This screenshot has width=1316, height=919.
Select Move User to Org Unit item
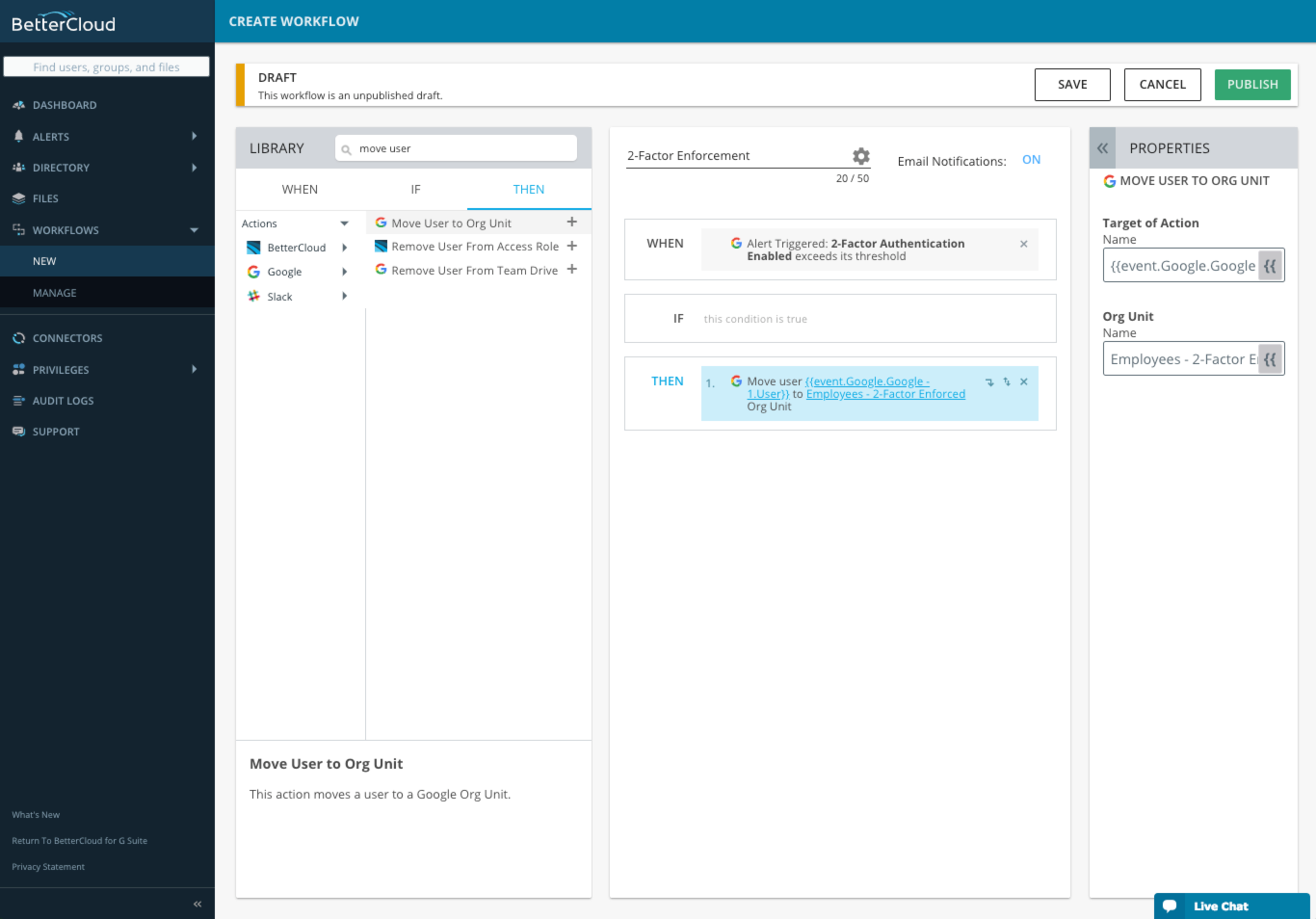pos(451,223)
